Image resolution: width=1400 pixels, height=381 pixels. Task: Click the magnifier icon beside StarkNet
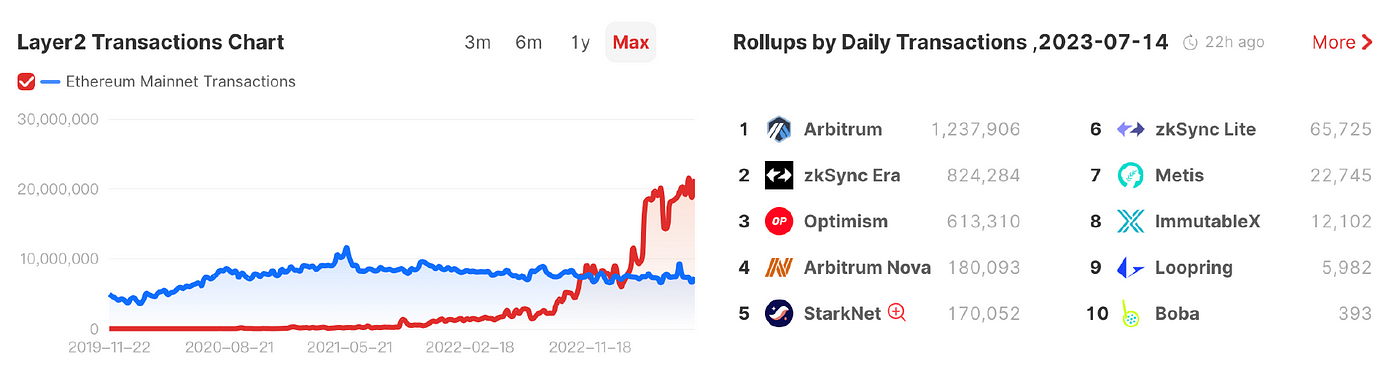[x=897, y=313]
